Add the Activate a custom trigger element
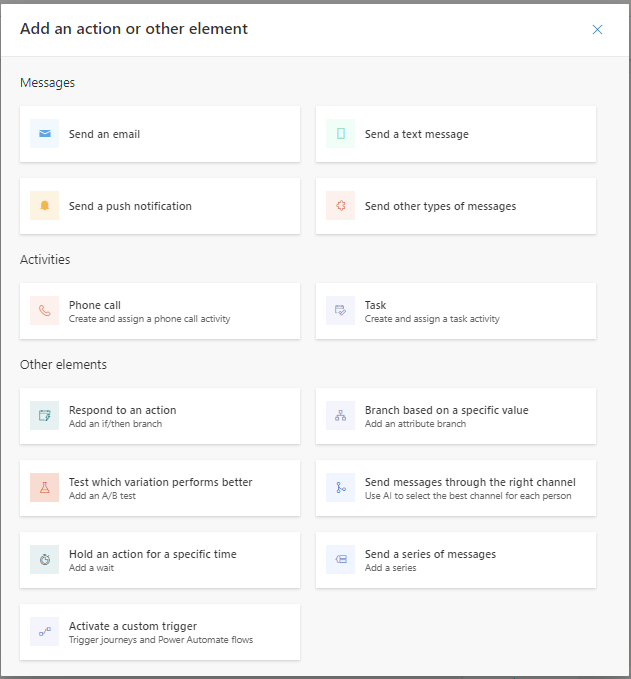 [x=132, y=626]
